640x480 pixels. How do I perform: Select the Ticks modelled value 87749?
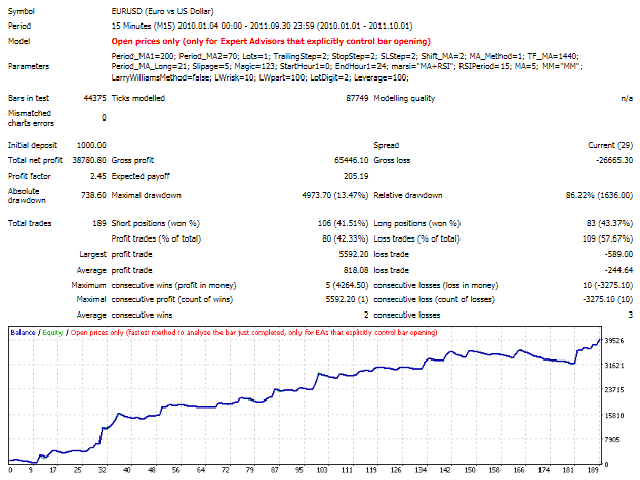[x=357, y=98]
